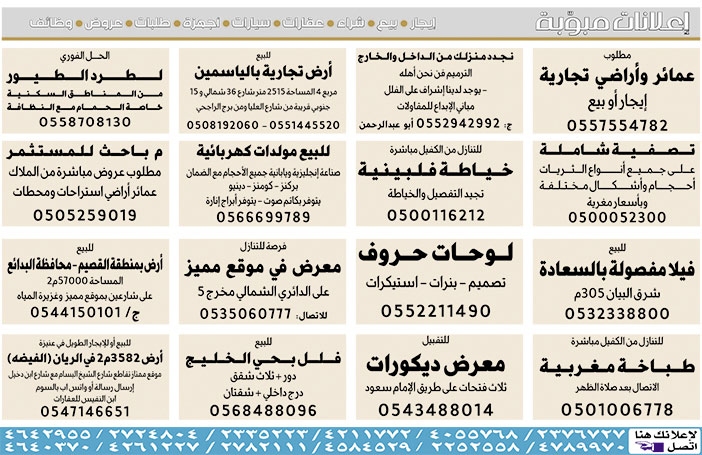Click the headline لطرد الطيور
The image size is (702, 455).
[85, 76]
